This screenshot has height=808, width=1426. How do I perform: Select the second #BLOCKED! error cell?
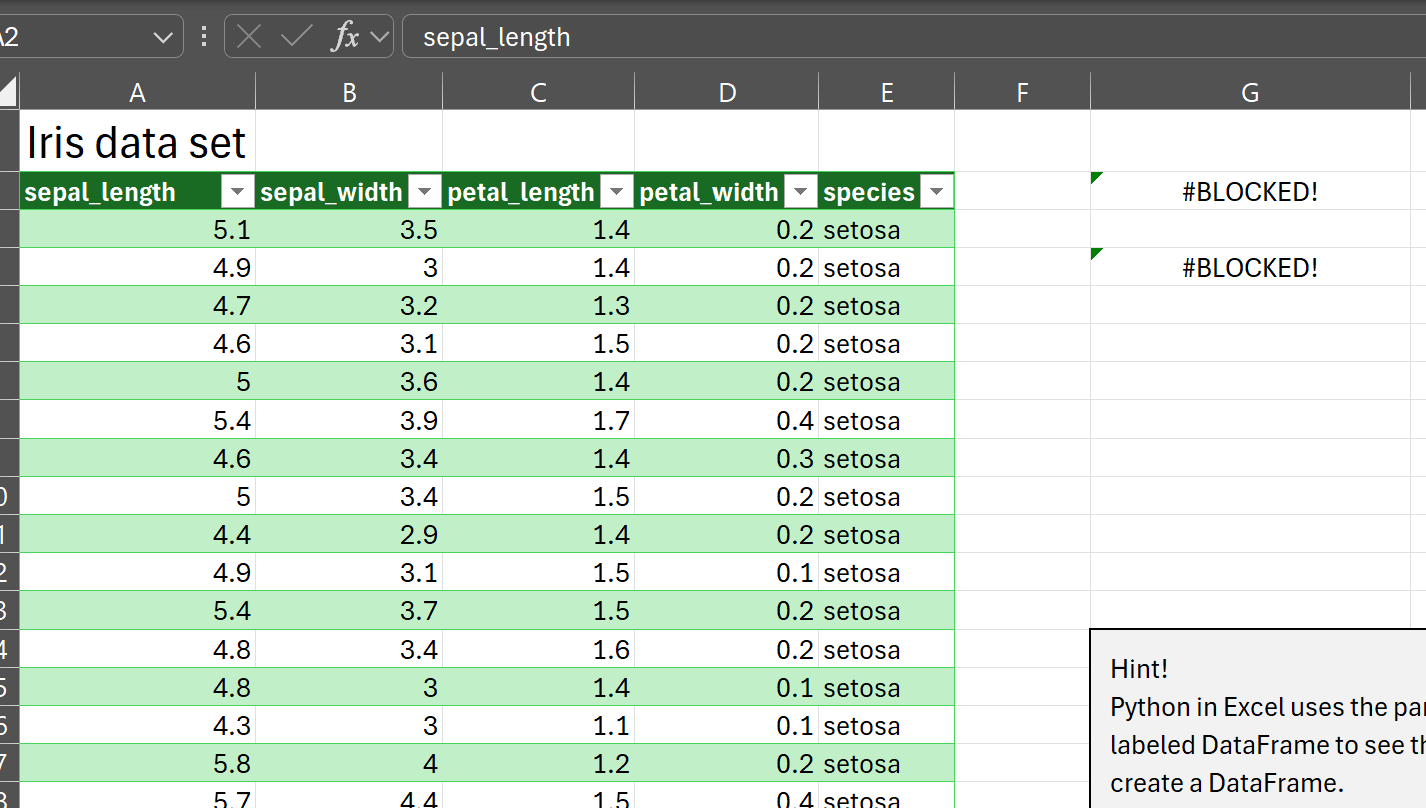1249,267
